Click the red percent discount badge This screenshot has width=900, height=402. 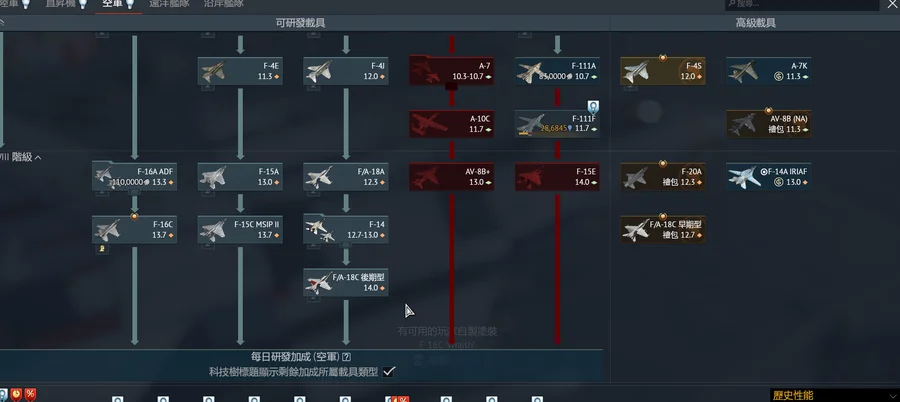tap(30, 395)
